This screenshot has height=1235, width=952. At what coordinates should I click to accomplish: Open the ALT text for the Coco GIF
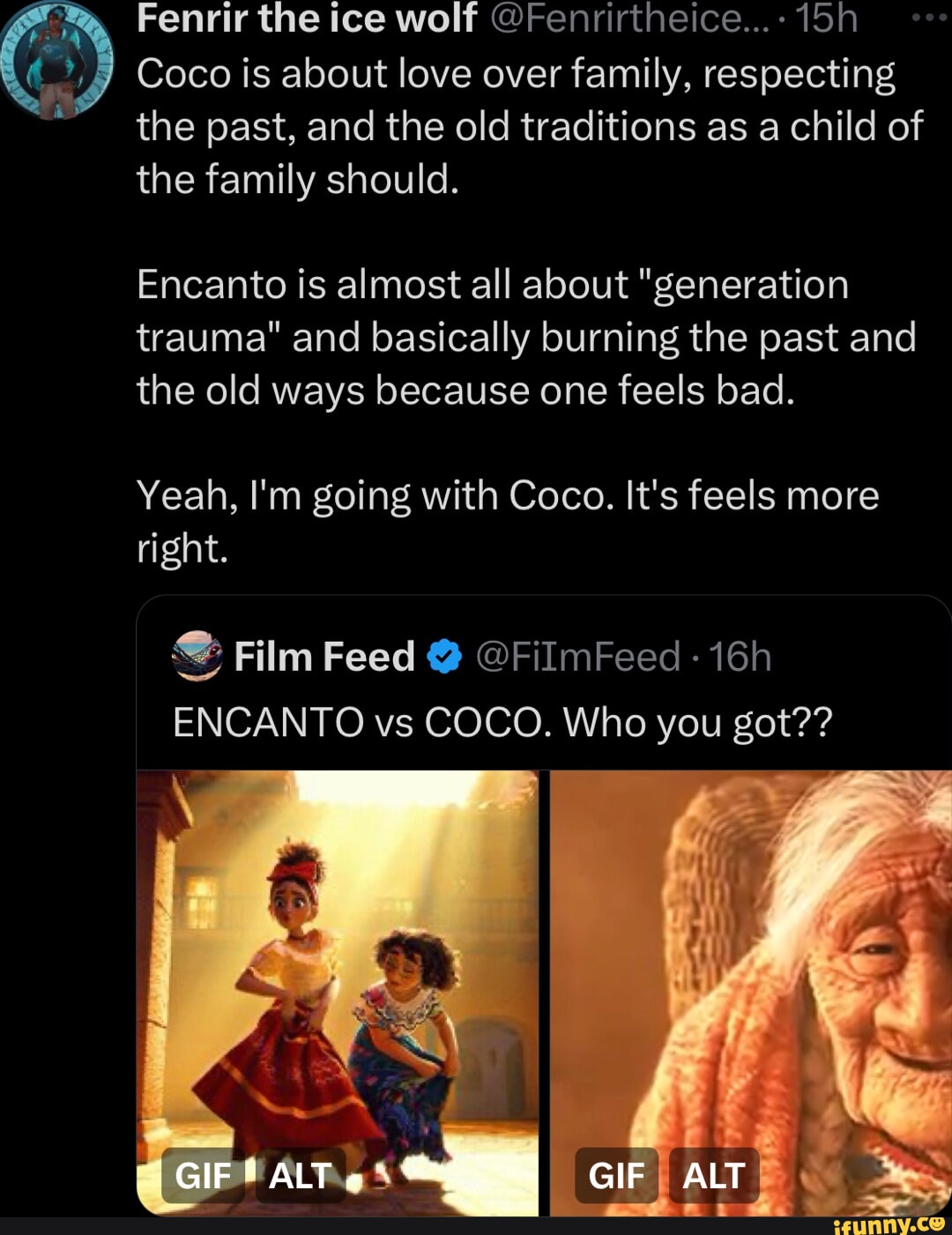pos(716,1175)
